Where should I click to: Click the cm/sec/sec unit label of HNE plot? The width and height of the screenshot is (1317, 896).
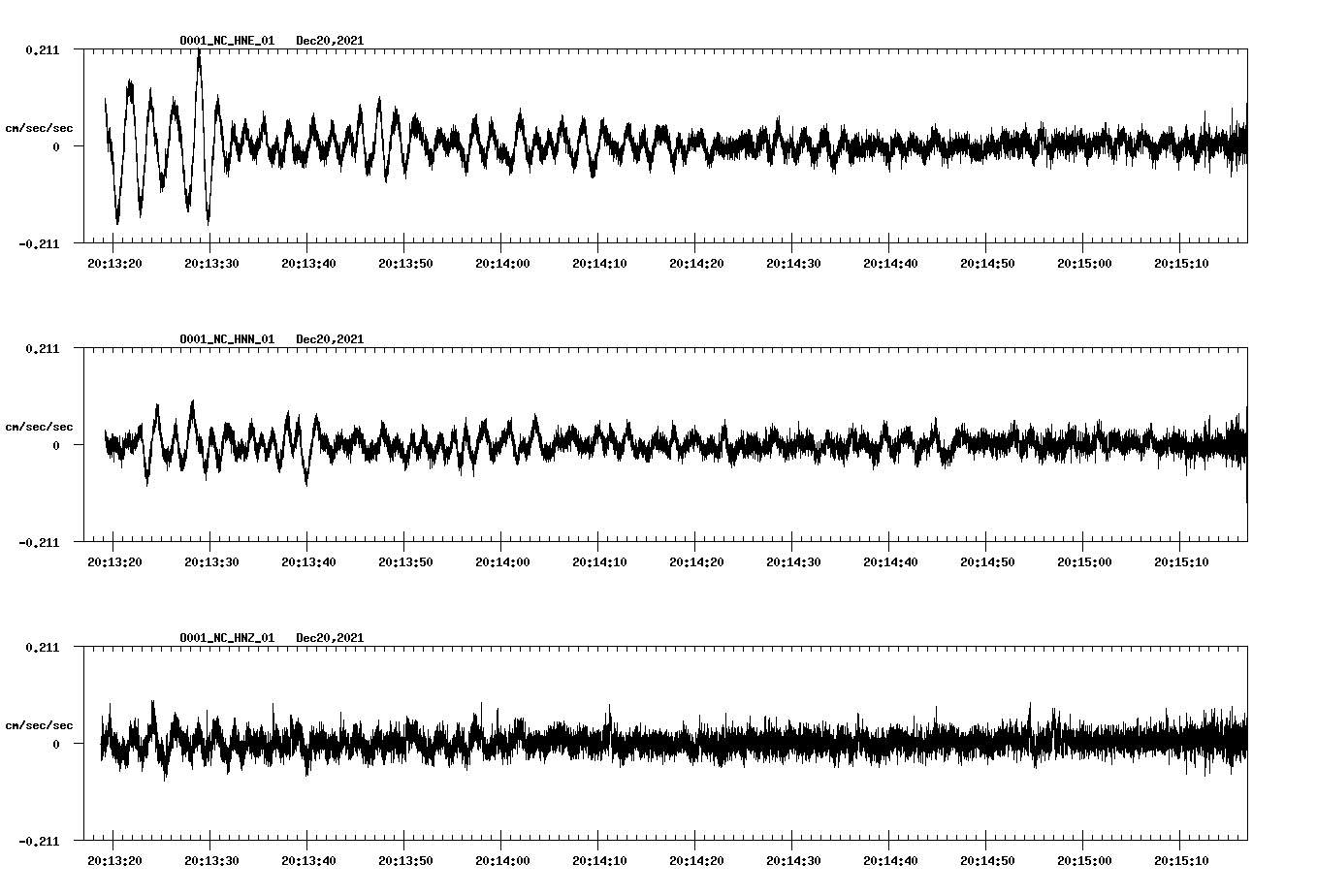(x=39, y=128)
